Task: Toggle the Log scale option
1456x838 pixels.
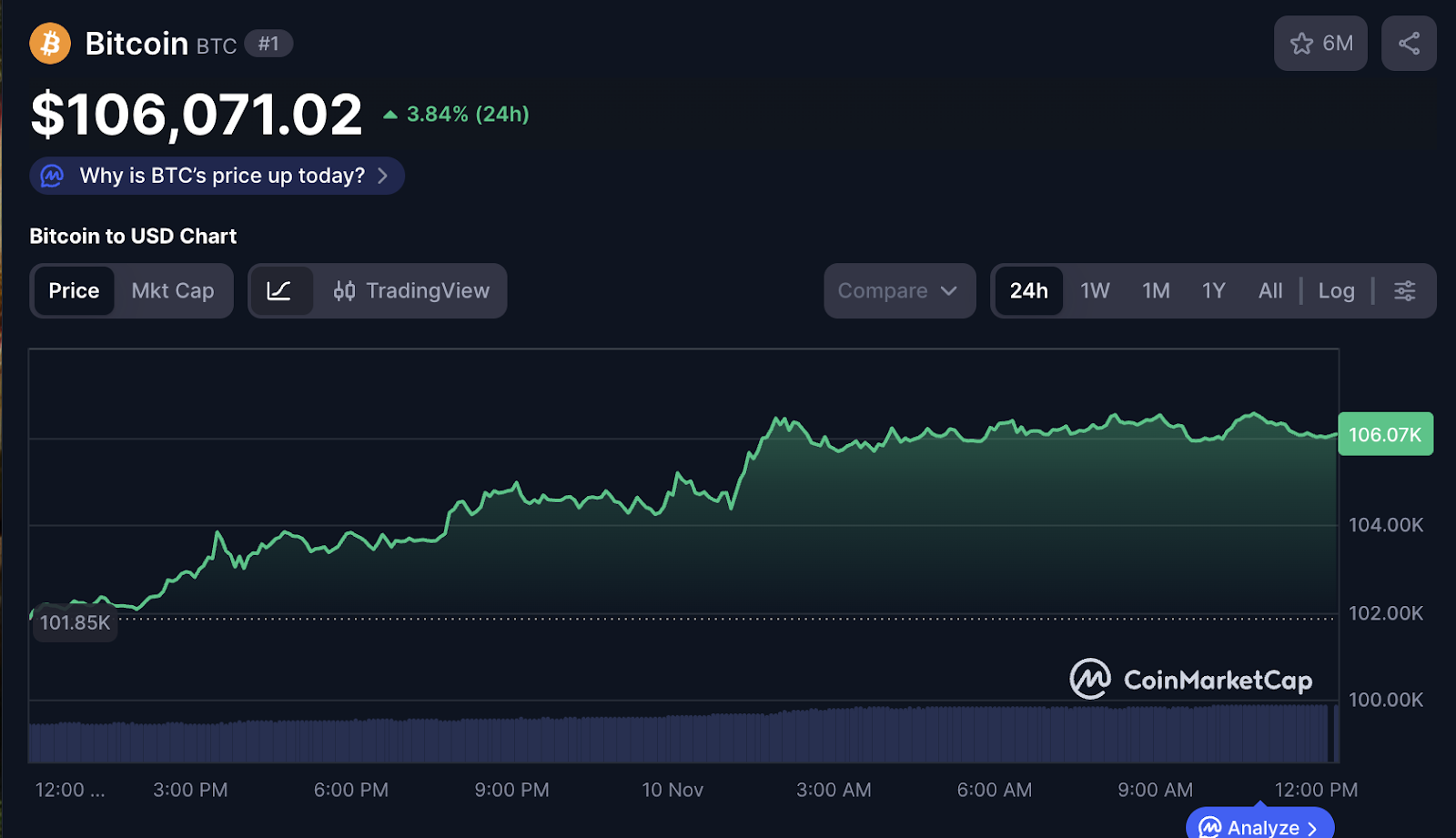Action: tap(1336, 291)
